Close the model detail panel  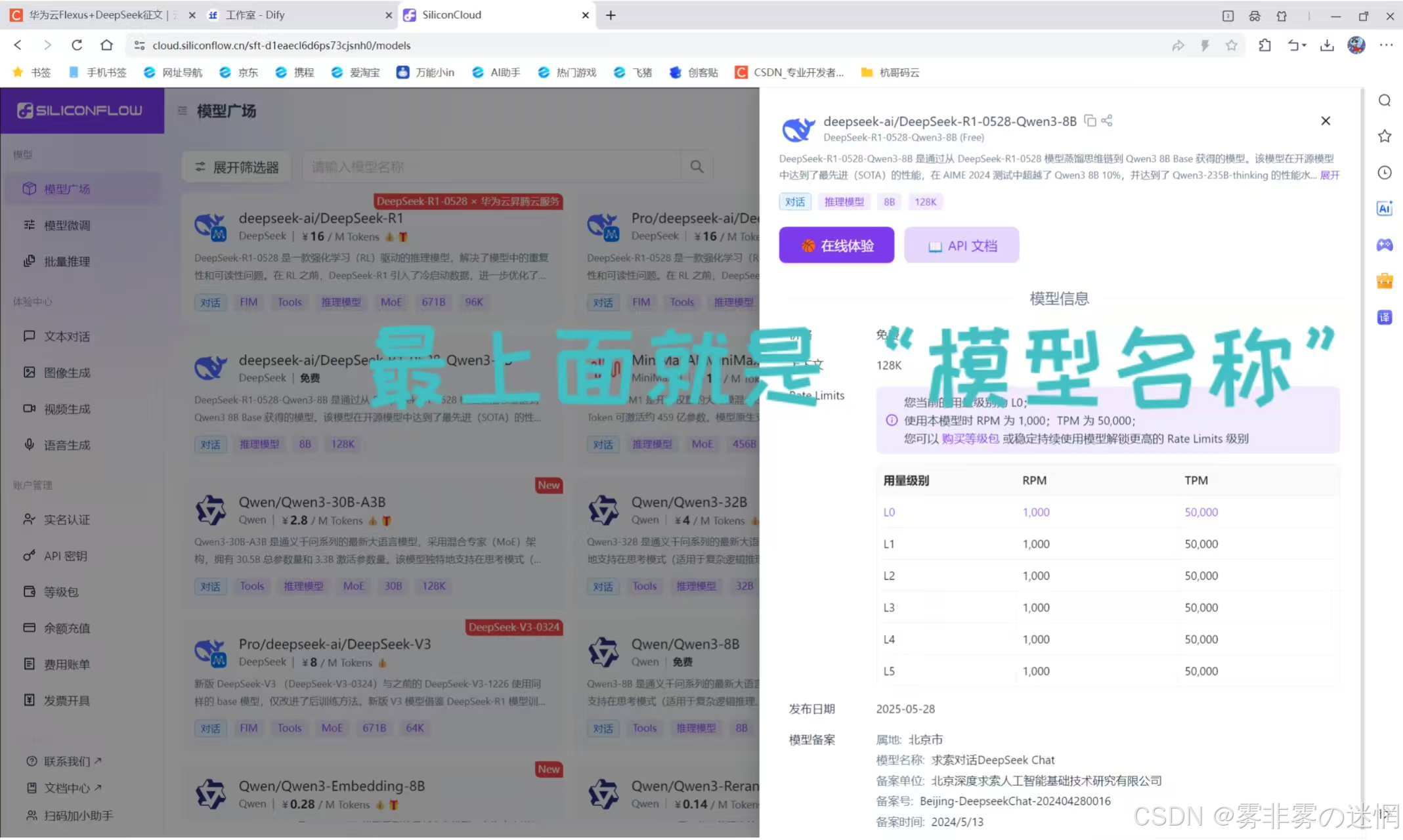pos(1326,121)
